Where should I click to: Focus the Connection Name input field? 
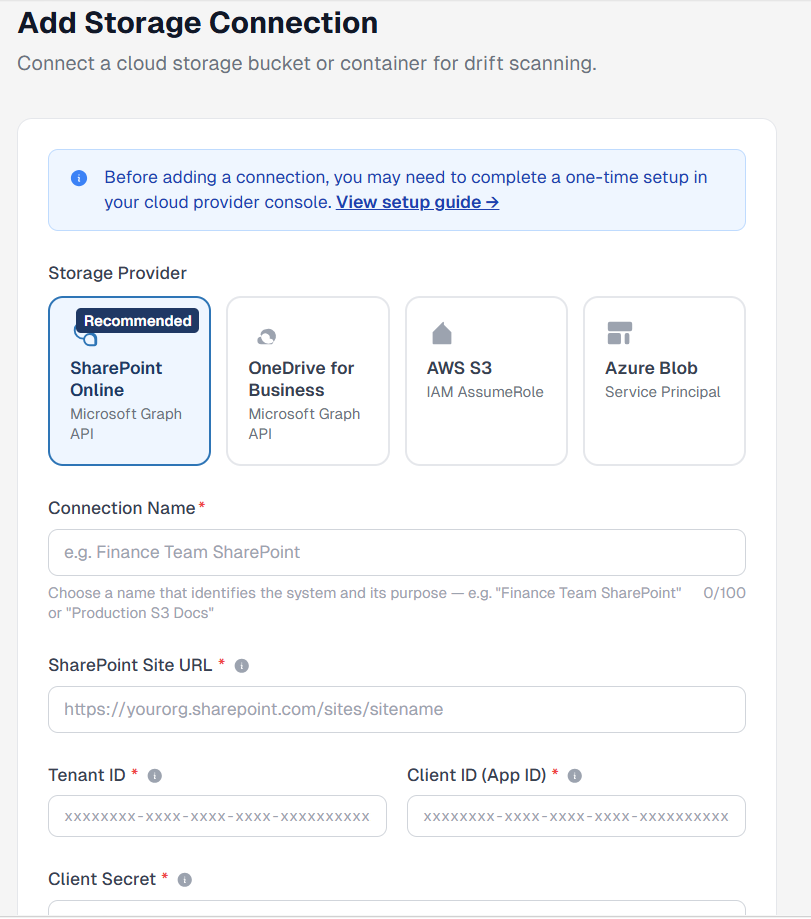click(x=397, y=553)
